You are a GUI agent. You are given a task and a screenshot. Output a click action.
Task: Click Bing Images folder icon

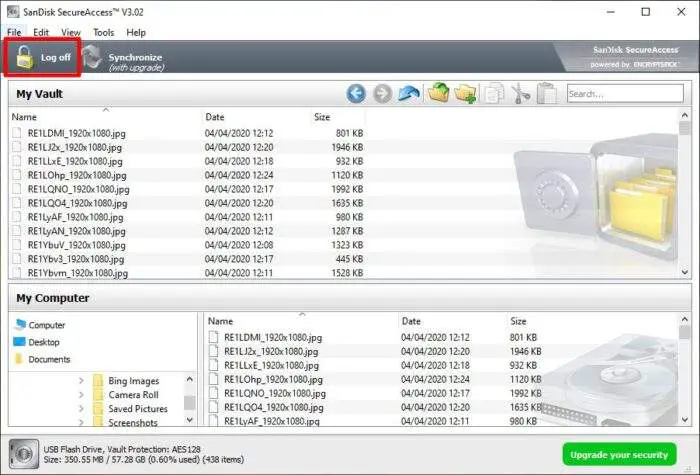tap(98, 381)
